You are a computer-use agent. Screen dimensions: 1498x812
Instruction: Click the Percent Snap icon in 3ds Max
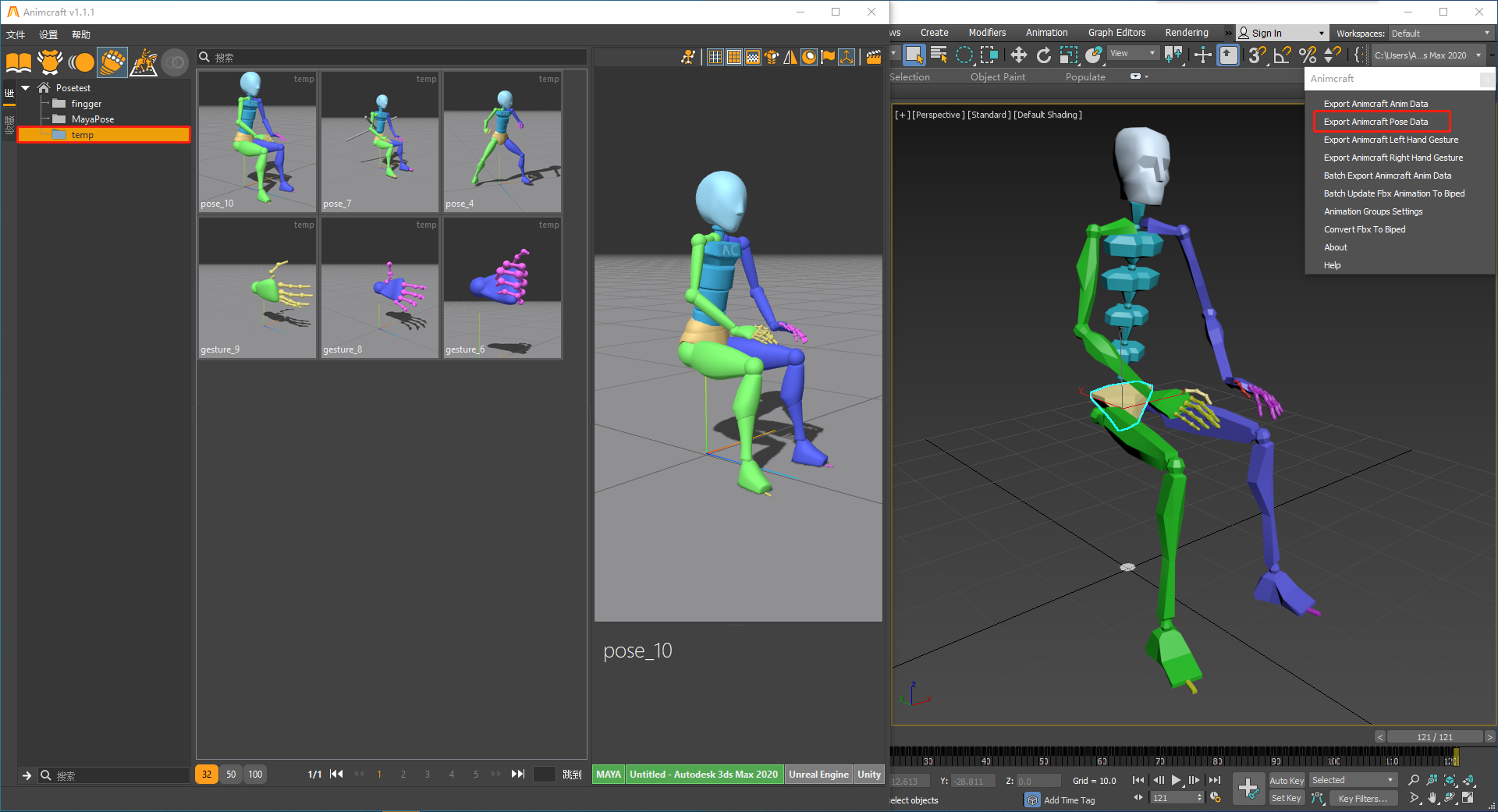click(x=1308, y=55)
